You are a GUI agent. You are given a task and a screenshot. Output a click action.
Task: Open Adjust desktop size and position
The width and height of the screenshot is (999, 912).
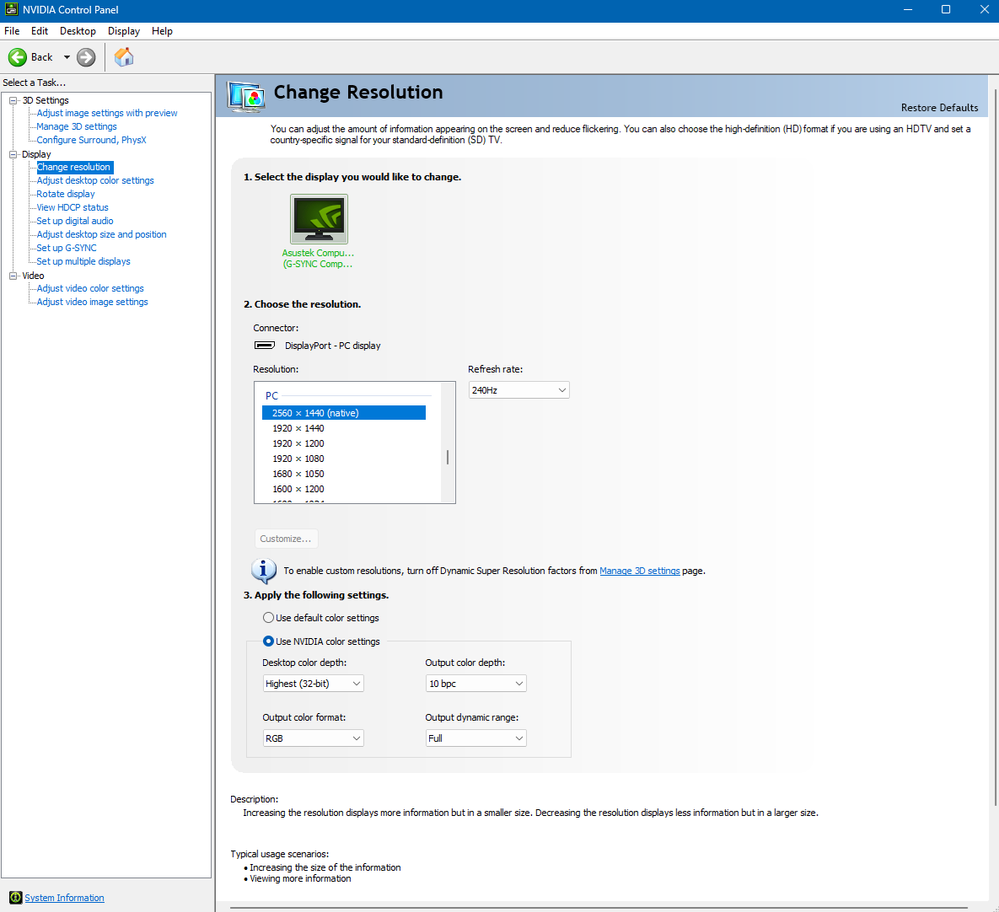coord(101,234)
